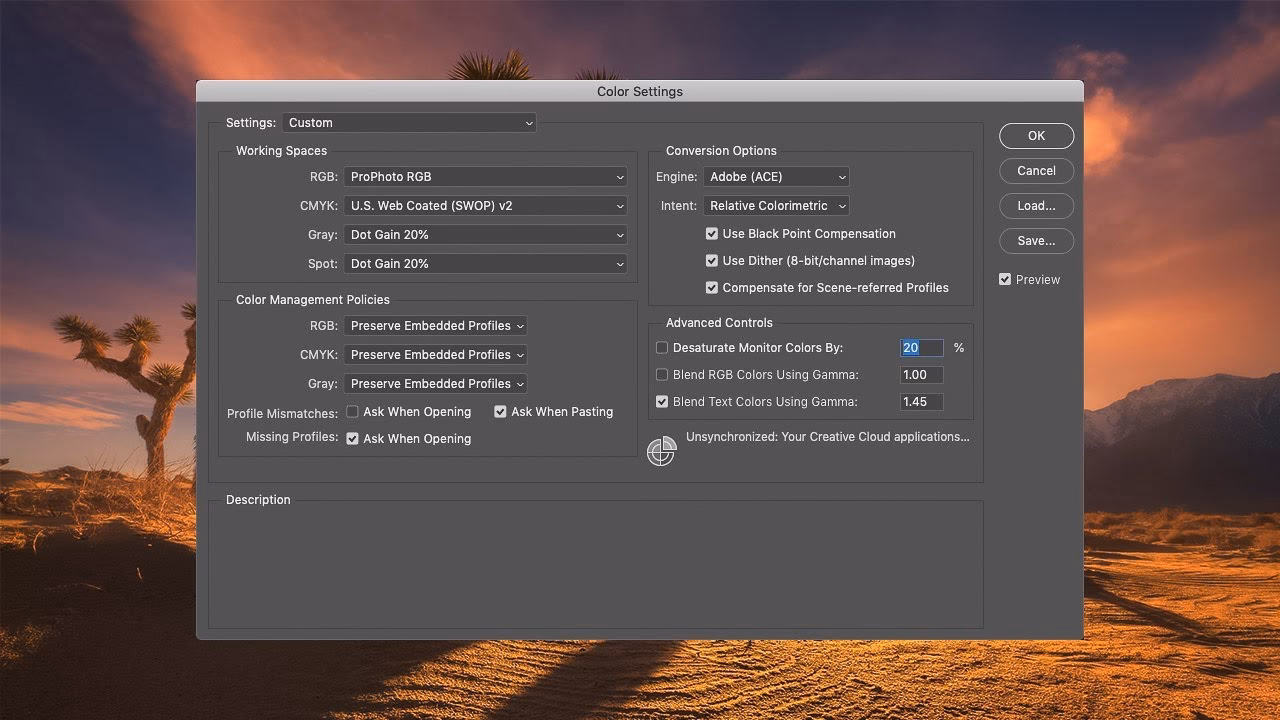Open the RGB working space dropdown
This screenshot has width=1280, height=720.
coord(485,176)
